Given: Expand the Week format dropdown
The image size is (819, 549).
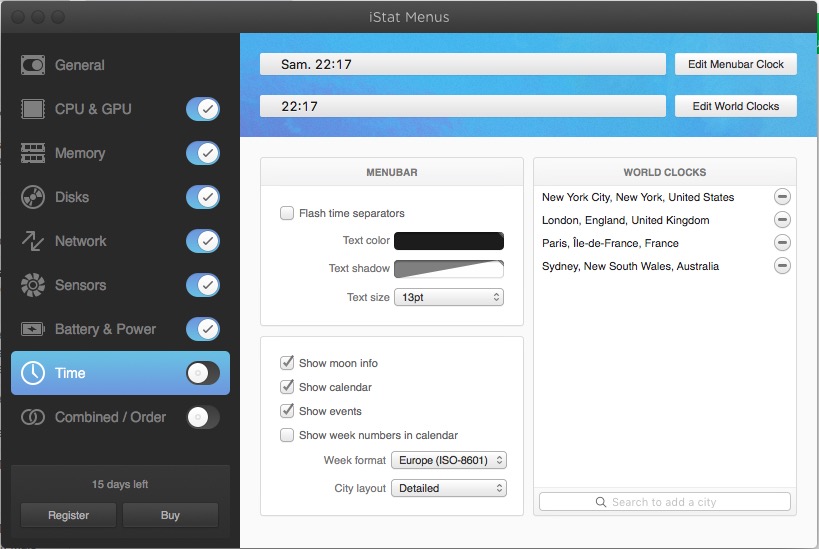Looking at the screenshot, I should coord(449,461).
